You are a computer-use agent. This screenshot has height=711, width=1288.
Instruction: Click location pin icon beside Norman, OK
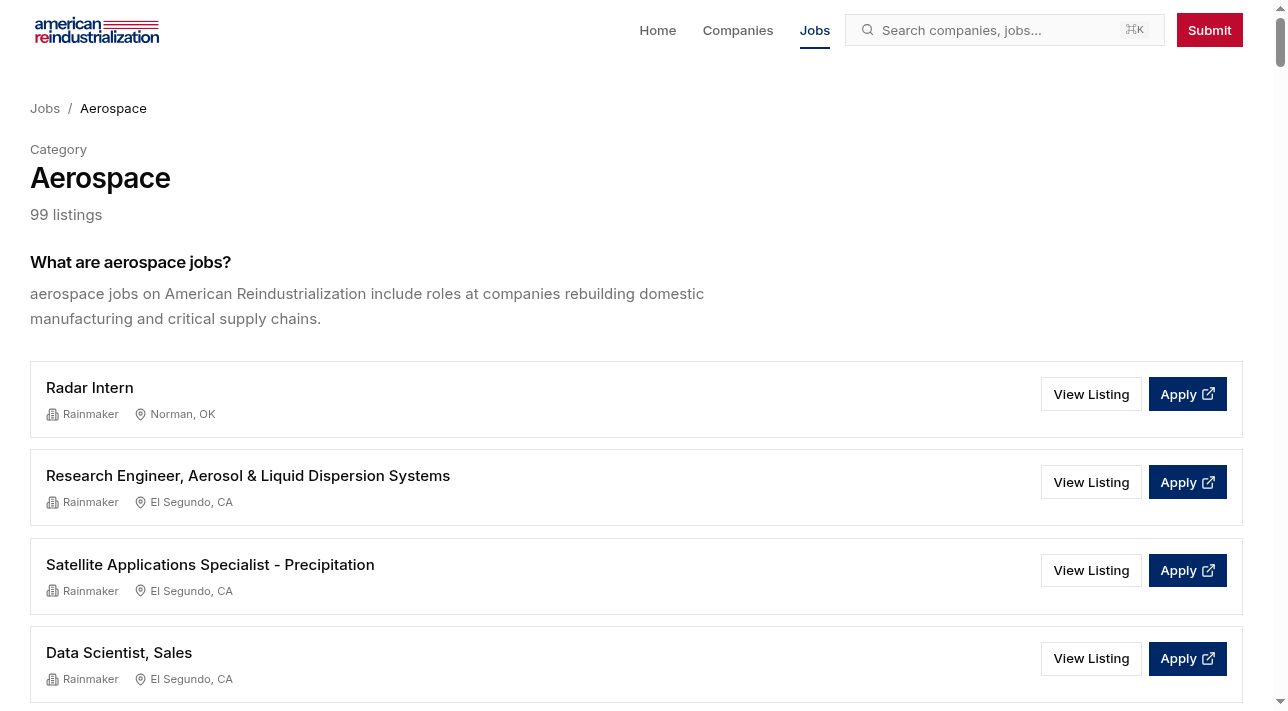[141, 414]
